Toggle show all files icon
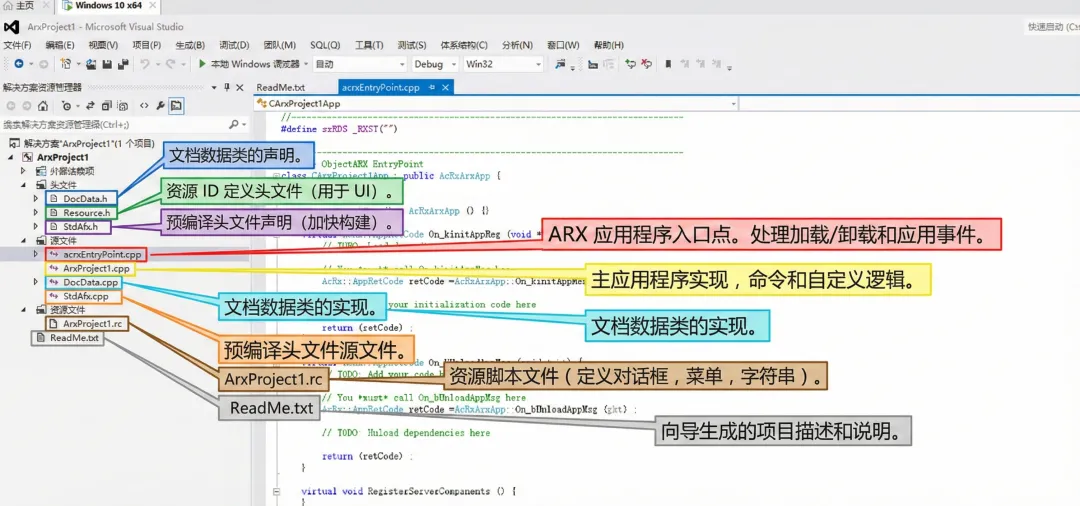Screen dimensions: 1080x506 coord(123,106)
